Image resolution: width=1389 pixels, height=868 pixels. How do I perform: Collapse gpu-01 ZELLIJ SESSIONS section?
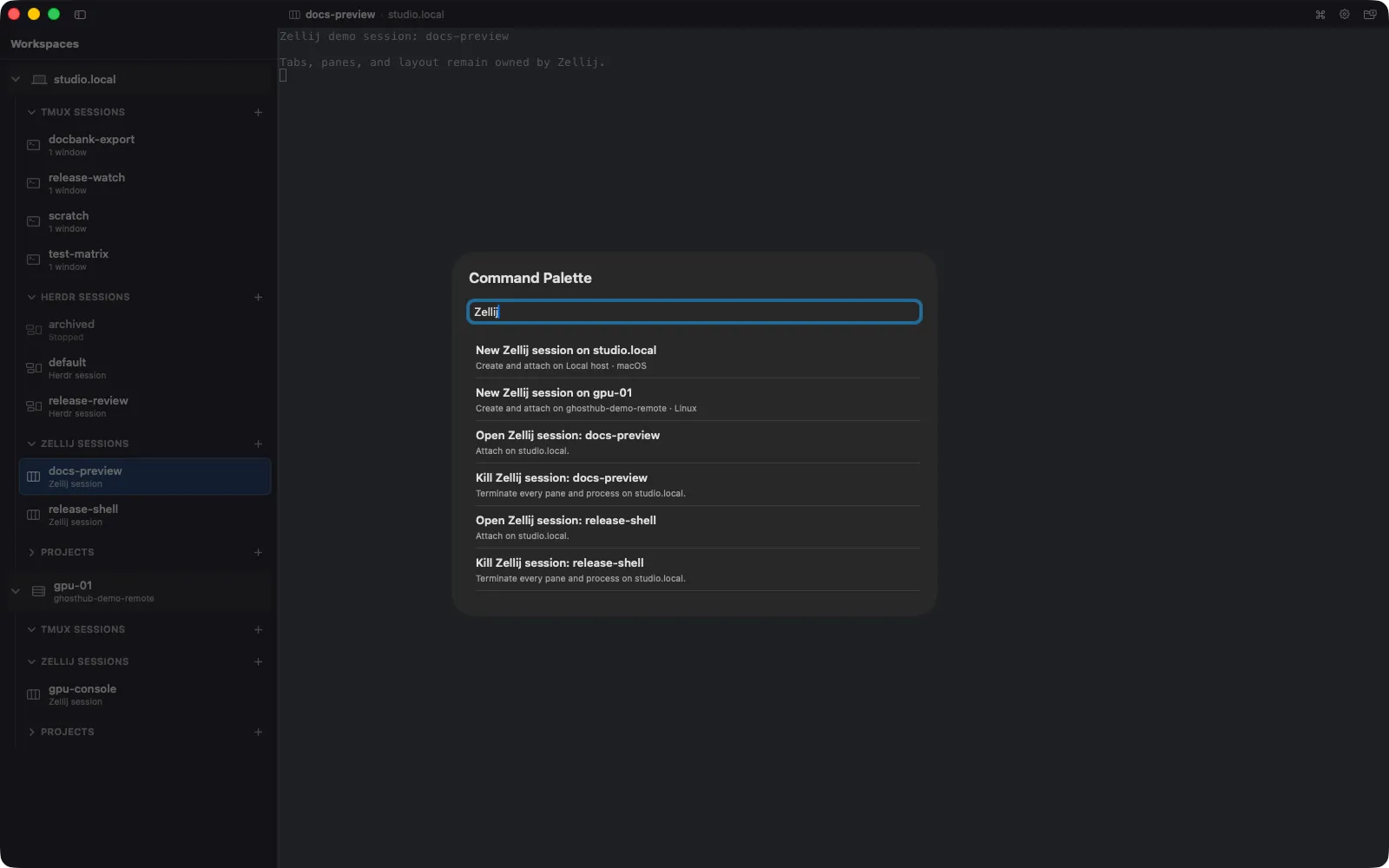point(31,661)
